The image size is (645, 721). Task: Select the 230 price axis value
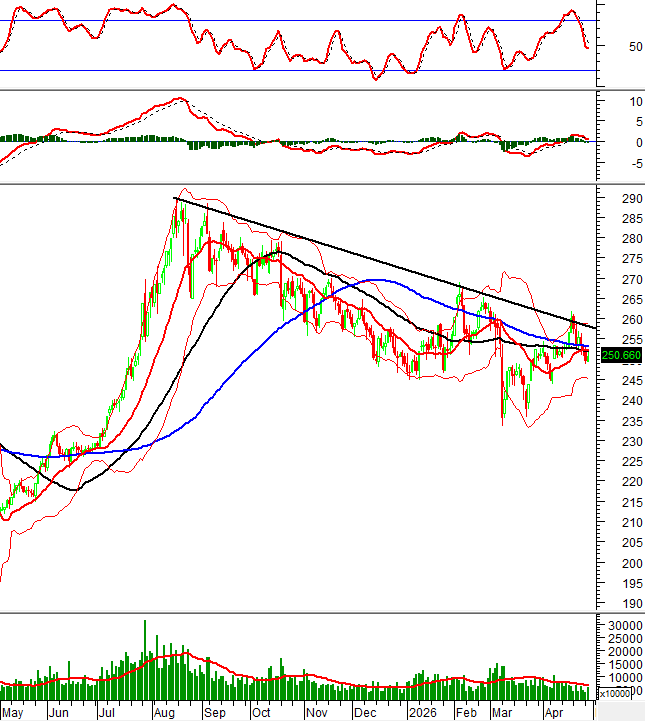pos(632,441)
